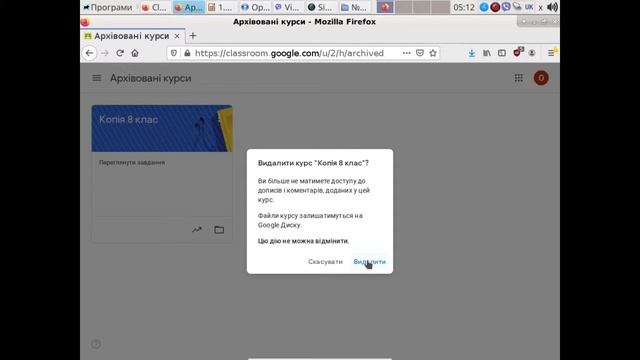Select the Архівовані курси browser tab
Image resolution: width=640 pixels, height=360 pixels.
click(x=131, y=36)
